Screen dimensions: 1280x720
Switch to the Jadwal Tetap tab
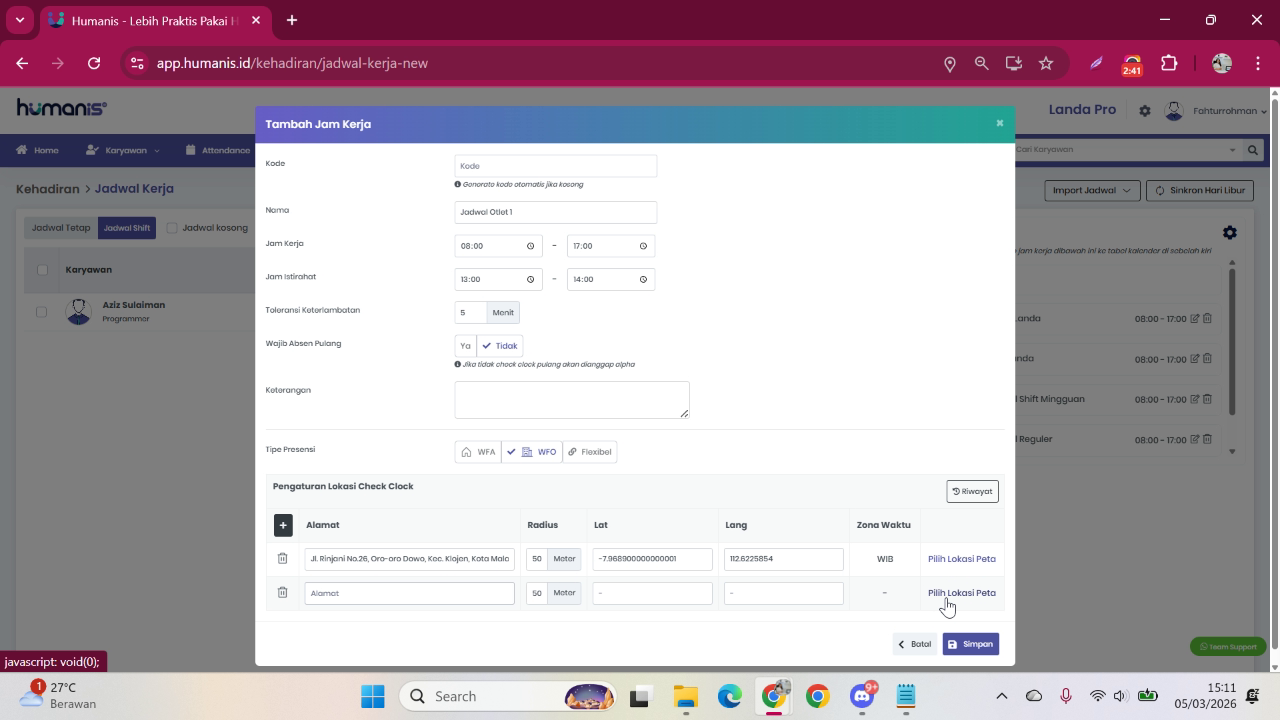point(61,228)
